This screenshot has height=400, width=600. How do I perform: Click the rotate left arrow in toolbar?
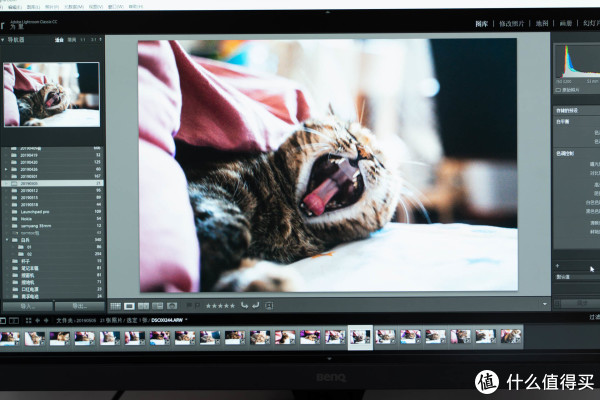pyautogui.click(x=244, y=305)
